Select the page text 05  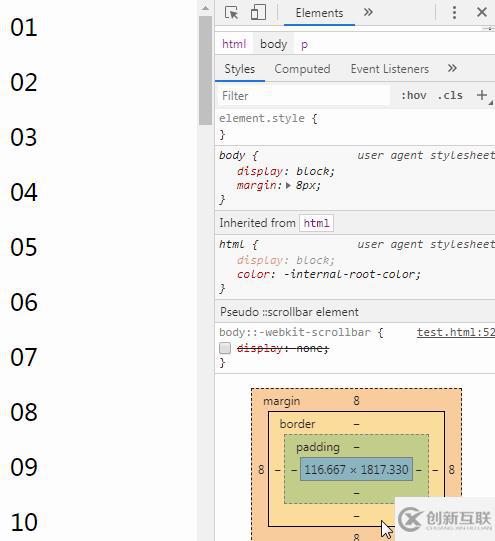tap(23, 247)
